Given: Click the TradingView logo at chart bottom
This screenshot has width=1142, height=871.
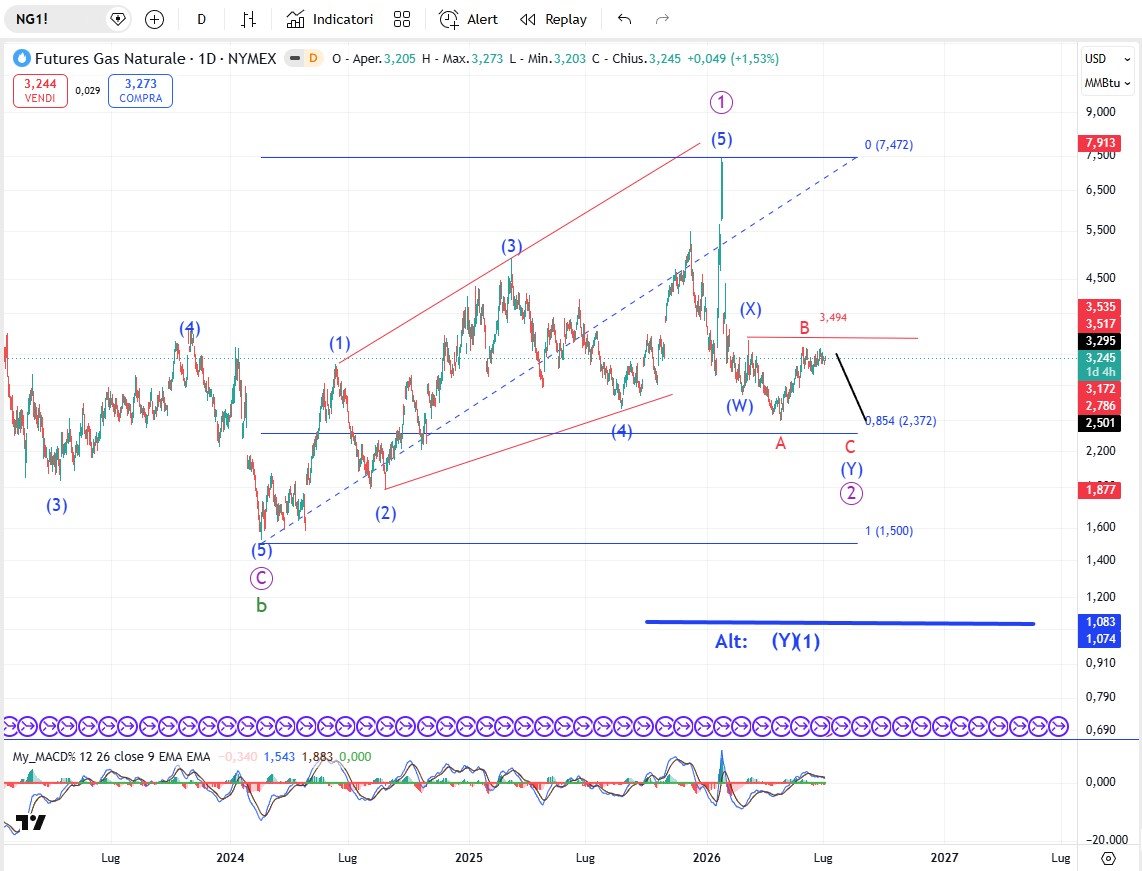Looking at the screenshot, I should click(31, 823).
